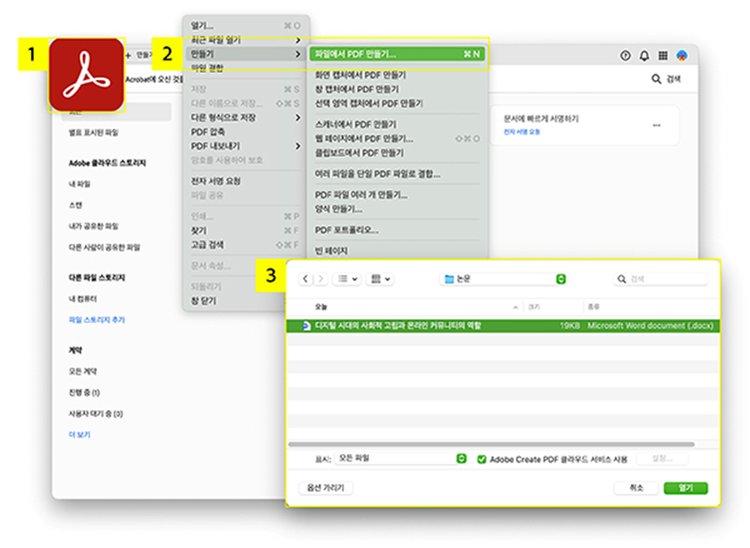750x548 pixels.
Task: Open the apps grid icon
Action: 663,55
